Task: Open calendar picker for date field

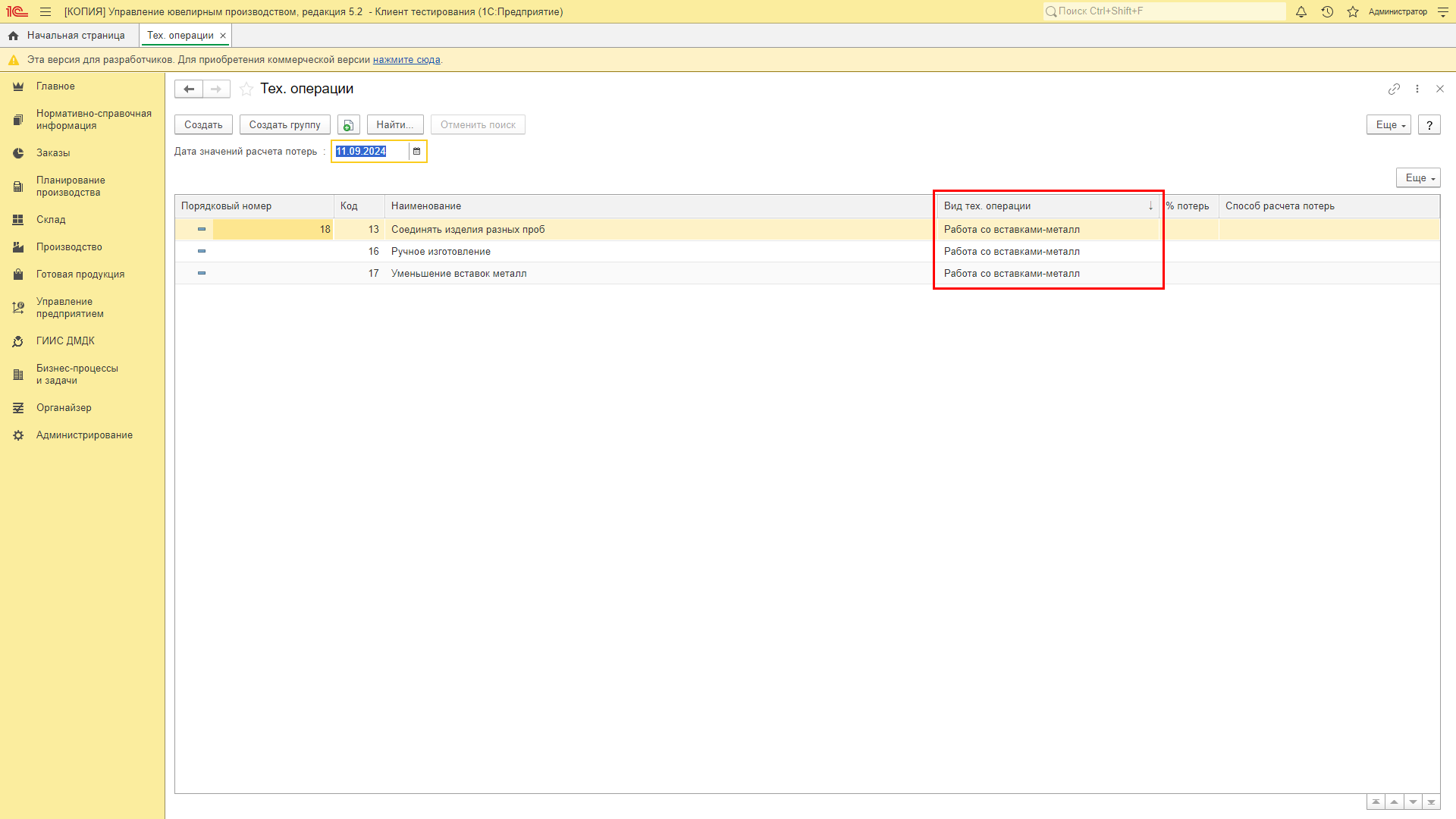Action: pyautogui.click(x=416, y=151)
